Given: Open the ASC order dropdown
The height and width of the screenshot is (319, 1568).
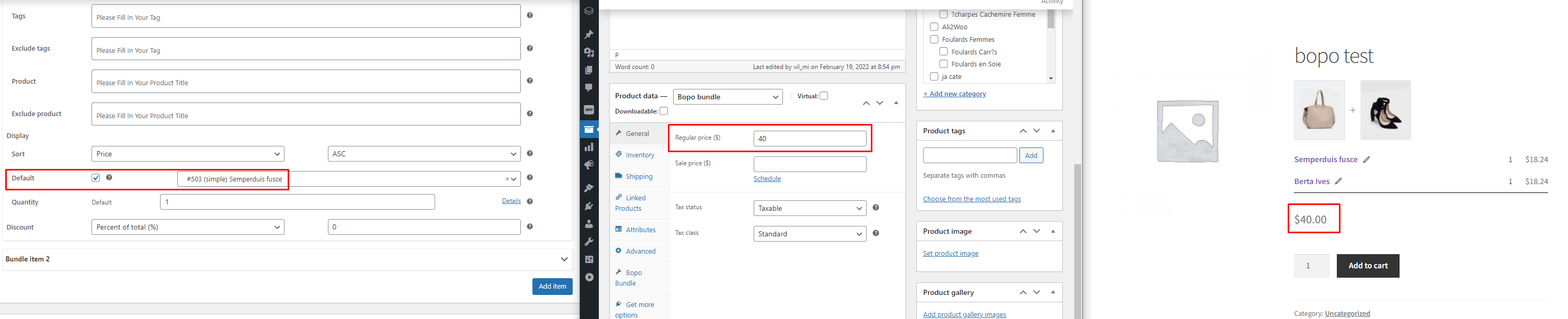Looking at the screenshot, I should 424,154.
